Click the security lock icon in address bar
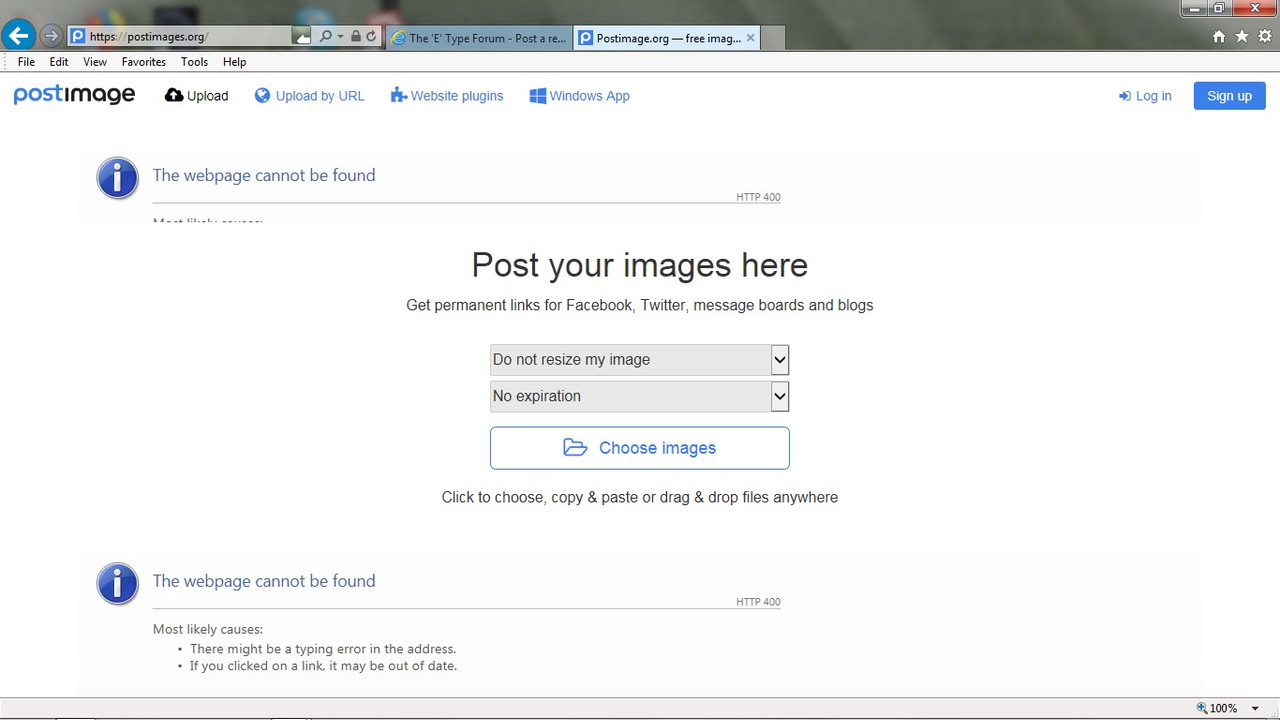The image size is (1280, 720). (356, 36)
